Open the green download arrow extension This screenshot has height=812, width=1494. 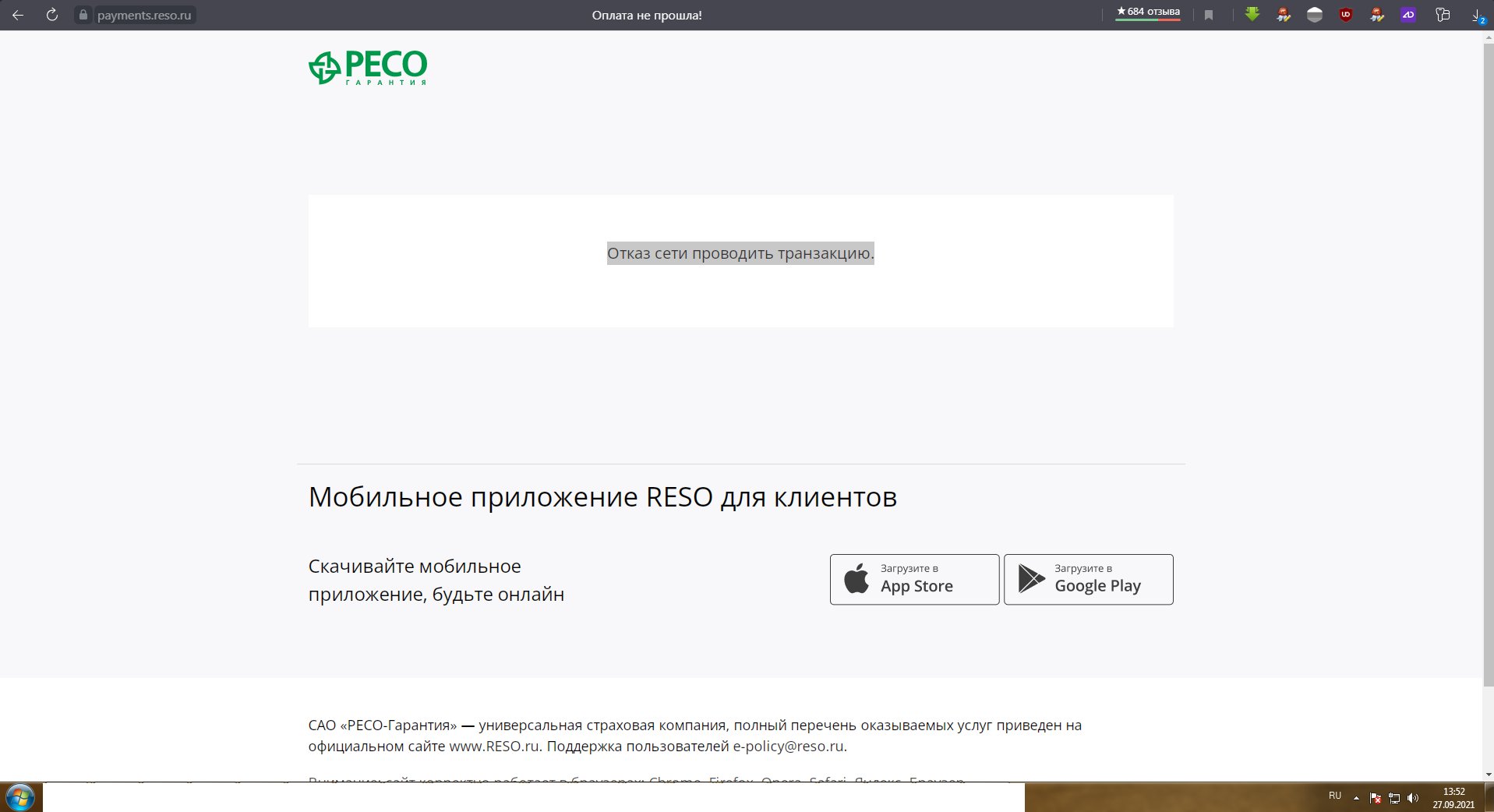pos(1252,14)
